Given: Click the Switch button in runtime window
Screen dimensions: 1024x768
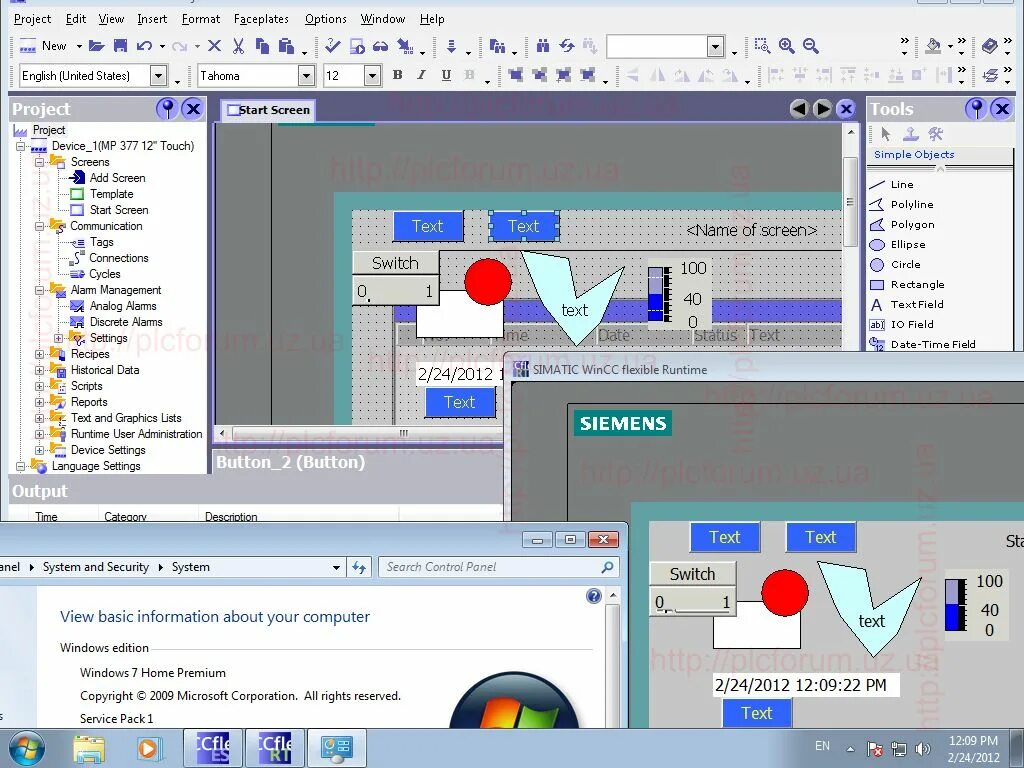Looking at the screenshot, I should point(692,573).
